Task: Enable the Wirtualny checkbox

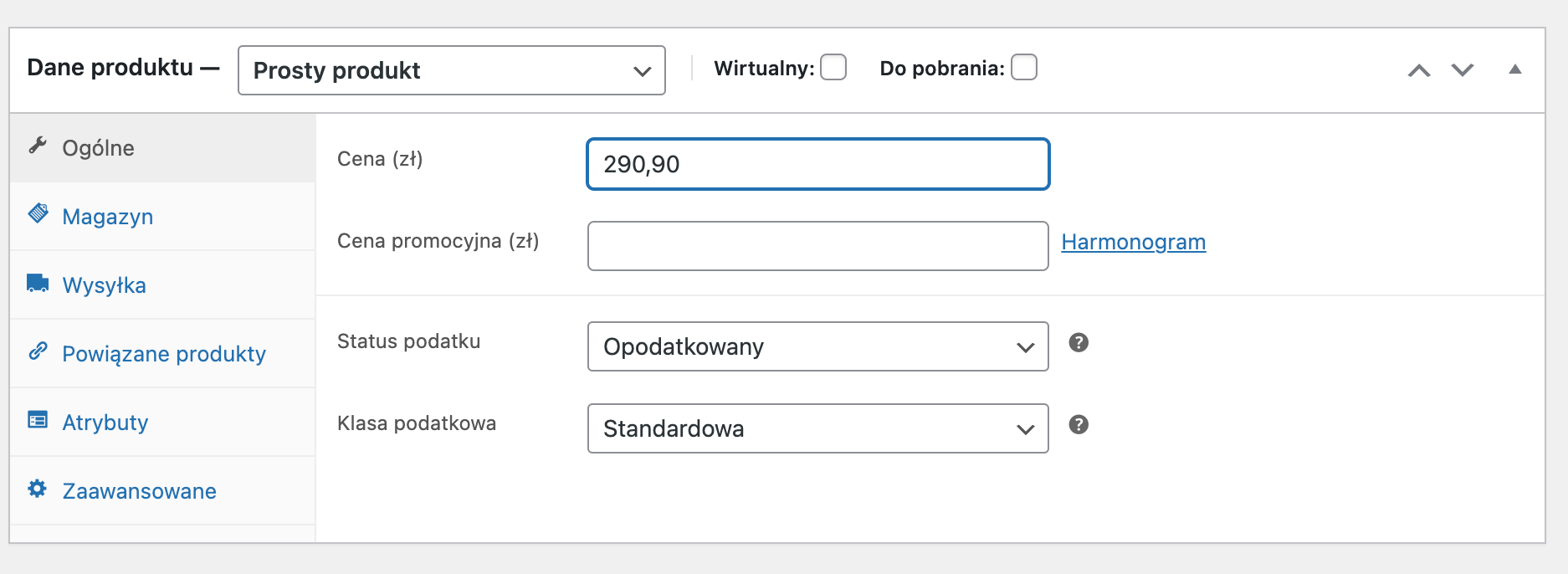Action: click(833, 67)
